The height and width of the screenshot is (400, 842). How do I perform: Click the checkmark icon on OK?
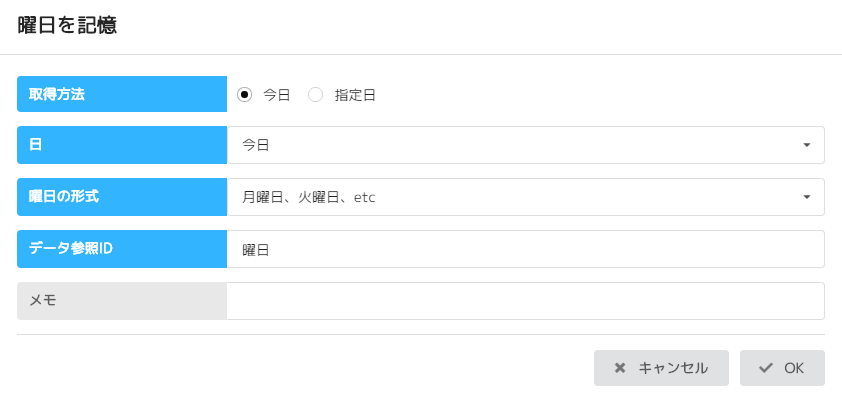(766, 368)
